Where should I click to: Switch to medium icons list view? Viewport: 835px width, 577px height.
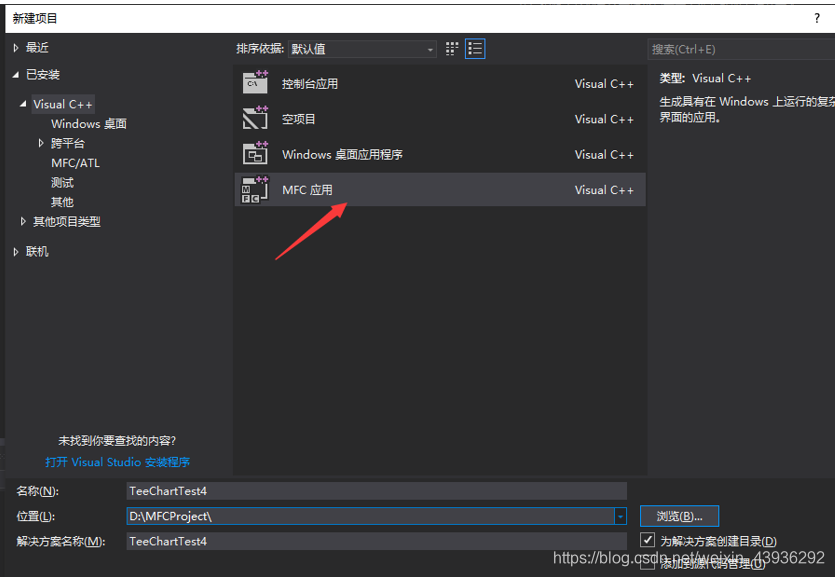click(x=475, y=49)
